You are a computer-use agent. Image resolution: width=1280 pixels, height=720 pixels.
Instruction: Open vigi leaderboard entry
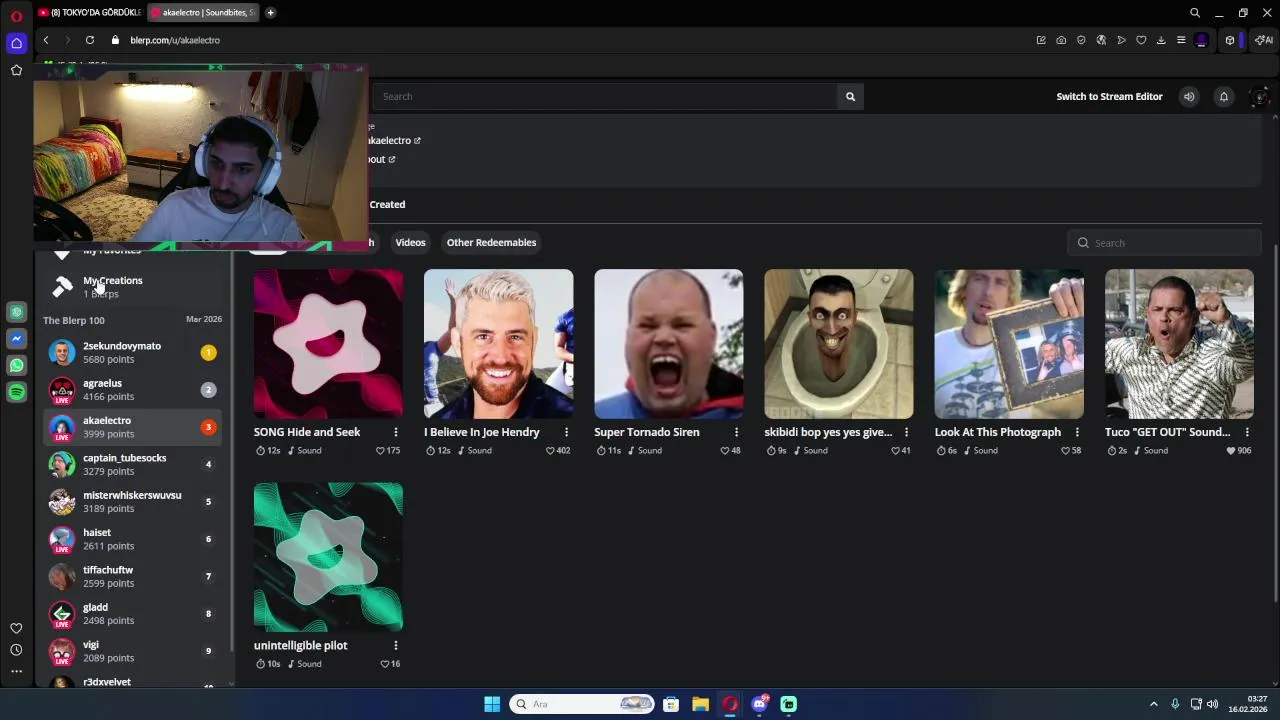[x=132, y=651]
